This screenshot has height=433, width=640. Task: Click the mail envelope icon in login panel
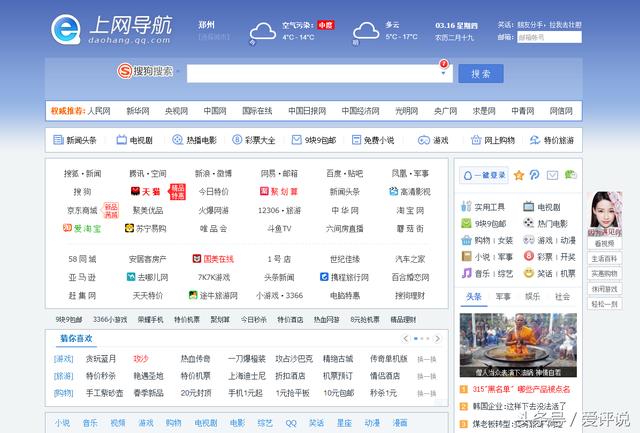pos(552,175)
